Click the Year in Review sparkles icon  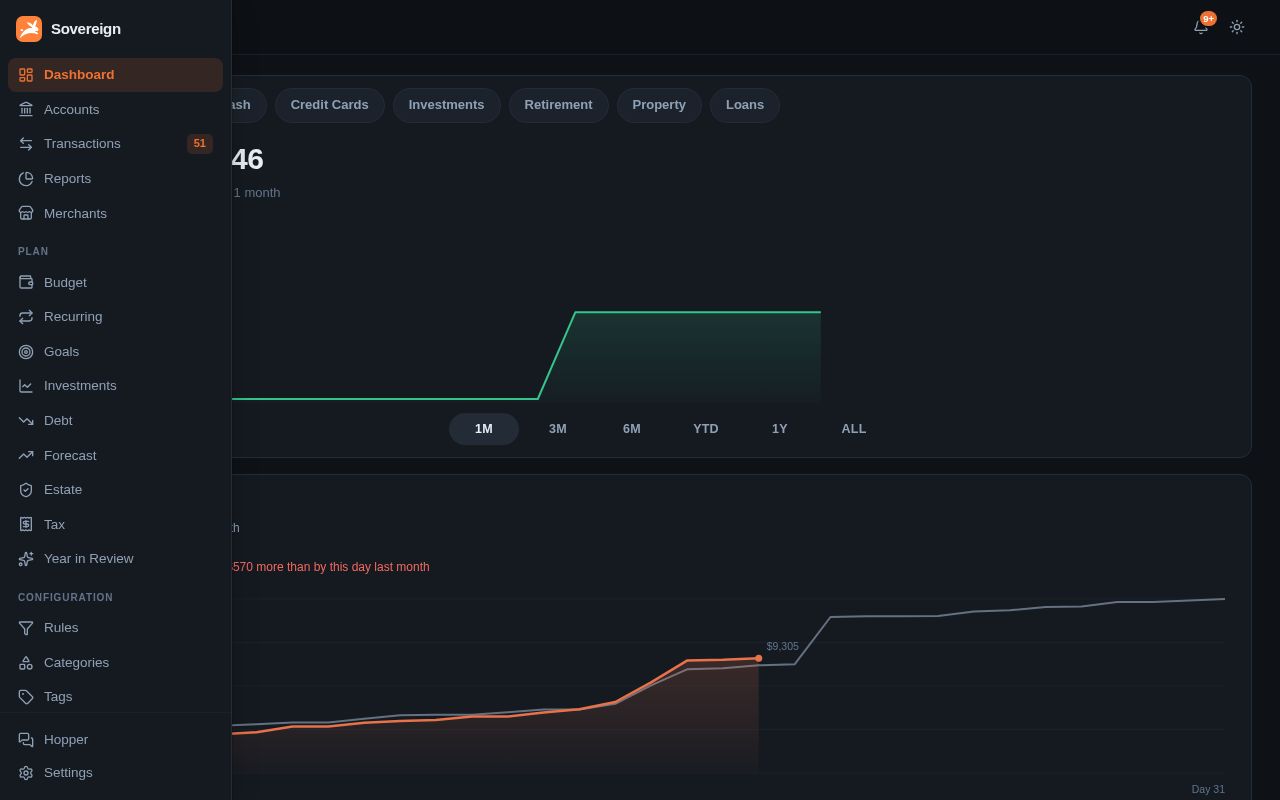pyautogui.click(x=26, y=559)
